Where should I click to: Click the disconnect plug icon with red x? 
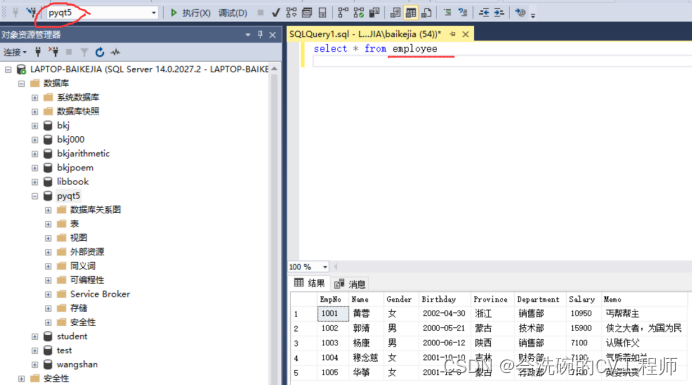[x=53, y=52]
